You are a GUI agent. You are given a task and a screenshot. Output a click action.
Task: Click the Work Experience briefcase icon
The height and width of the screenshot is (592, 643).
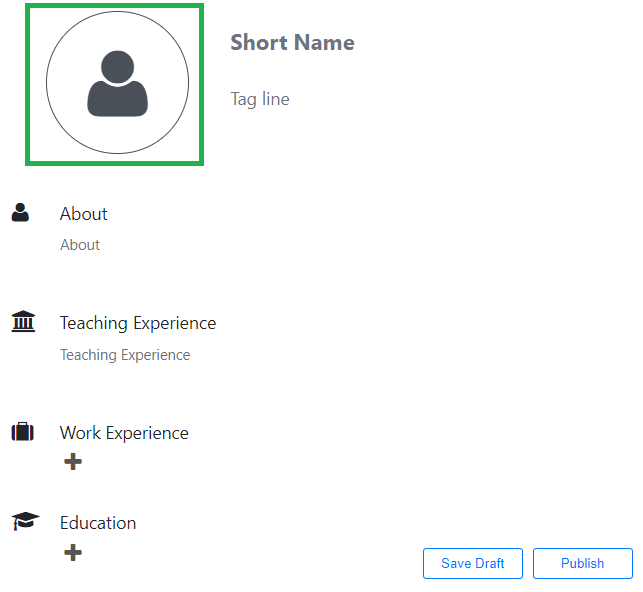coord(22,432)
